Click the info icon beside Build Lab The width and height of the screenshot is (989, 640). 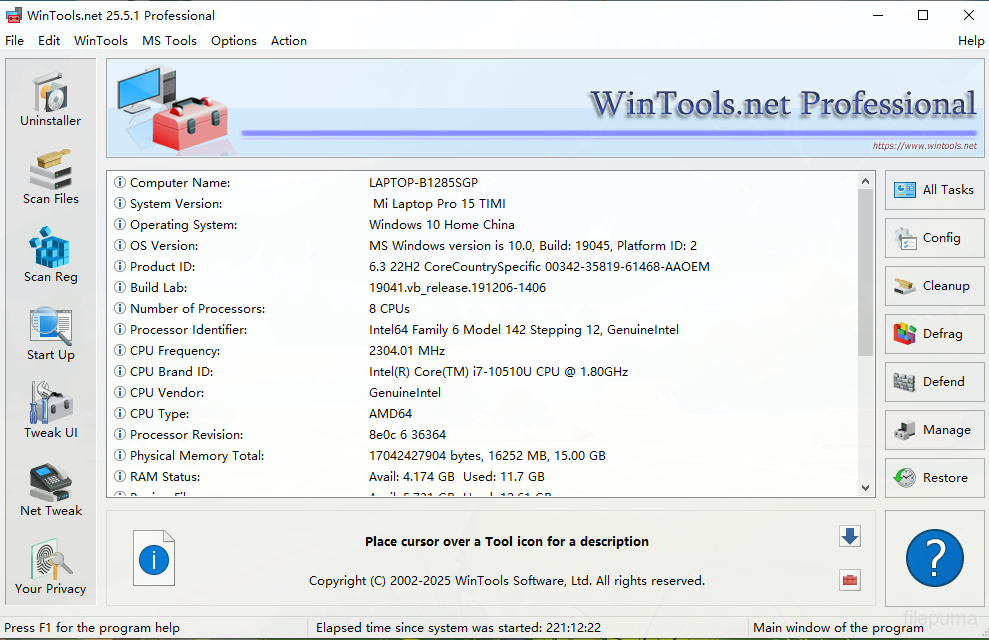120,287
